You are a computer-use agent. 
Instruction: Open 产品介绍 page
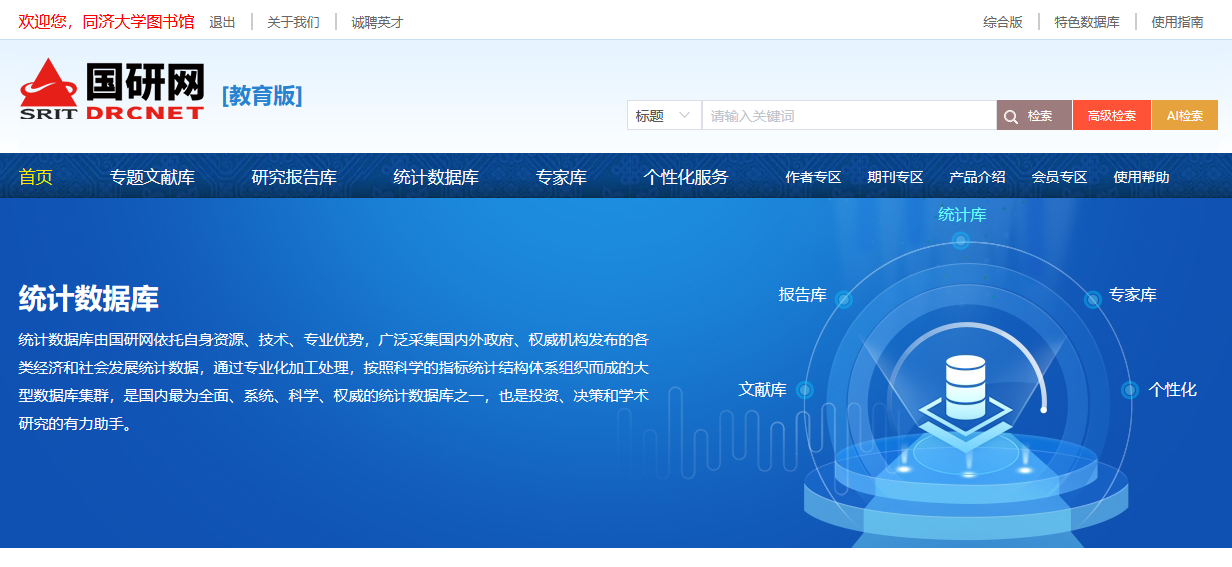(x=977, y=177)
